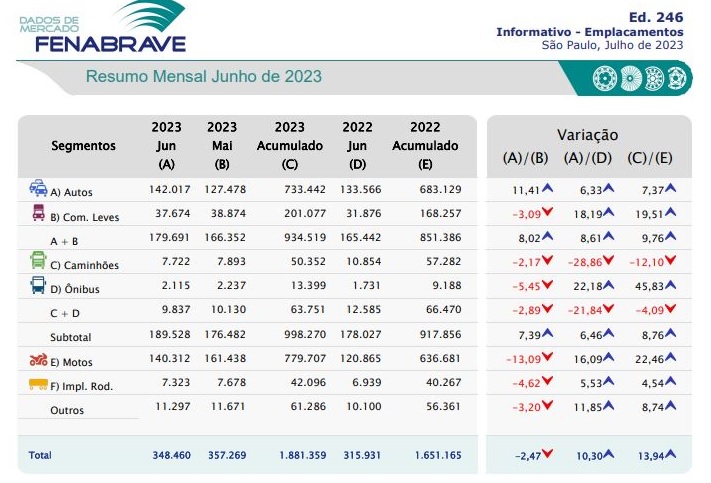Click Total variation value 10,30
The height and width of the screenshot is (483, 711).
(589, 456)
